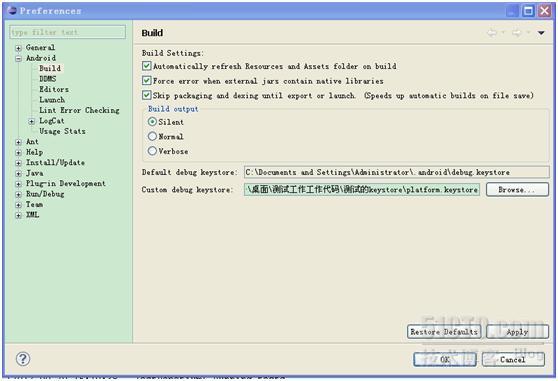Click the Custom debug keystore path field
Viewport: 558px width, 381px height.
click(362, 190)
